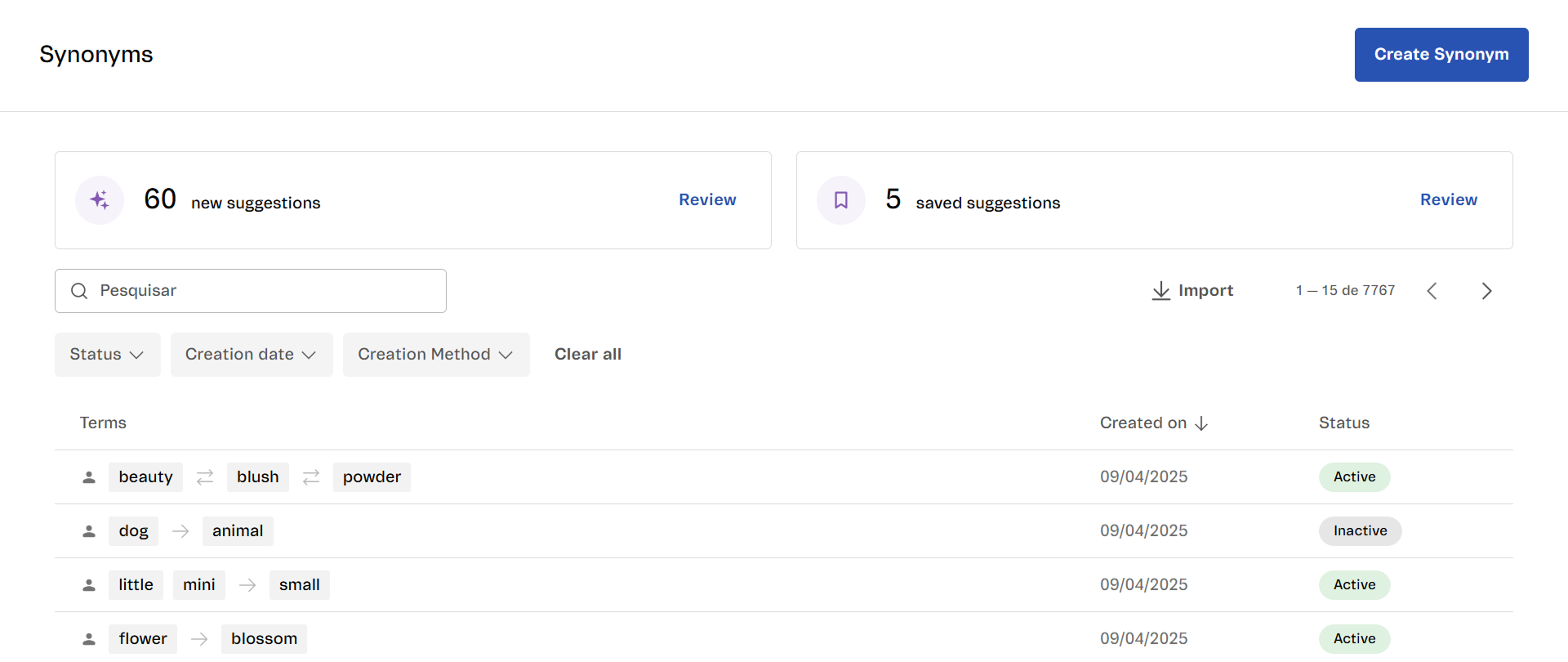This screenshot has height=662, width=1568.
Task: Click the user icon in the little row
Action: pos(89,585)
